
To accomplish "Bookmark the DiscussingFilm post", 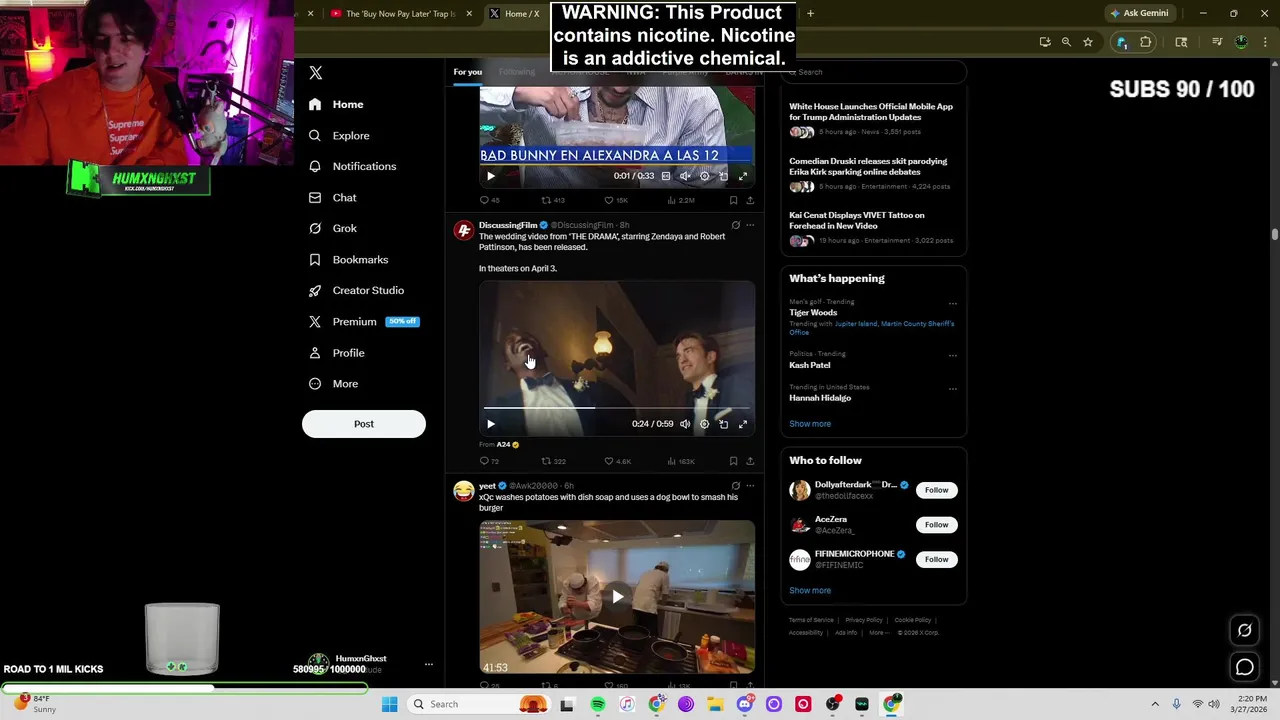I will tap(733, 461).
